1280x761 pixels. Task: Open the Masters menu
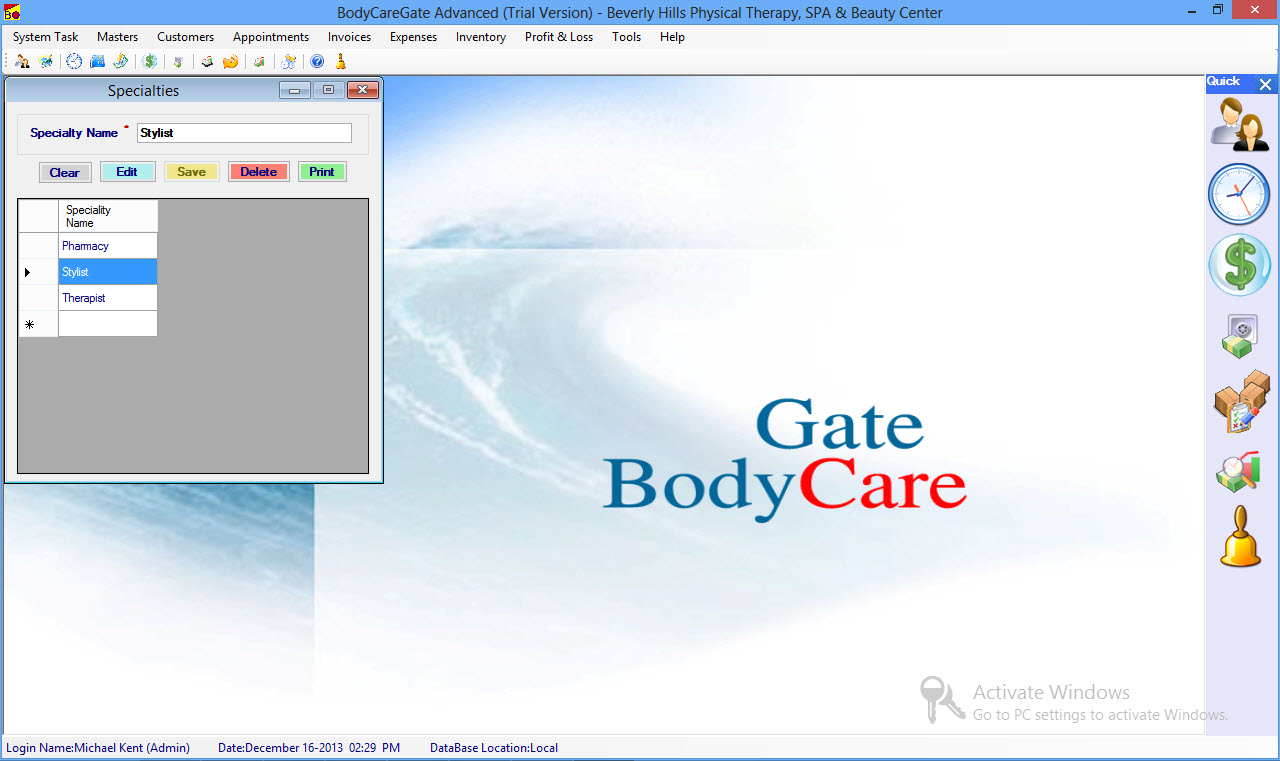point(117,37)
